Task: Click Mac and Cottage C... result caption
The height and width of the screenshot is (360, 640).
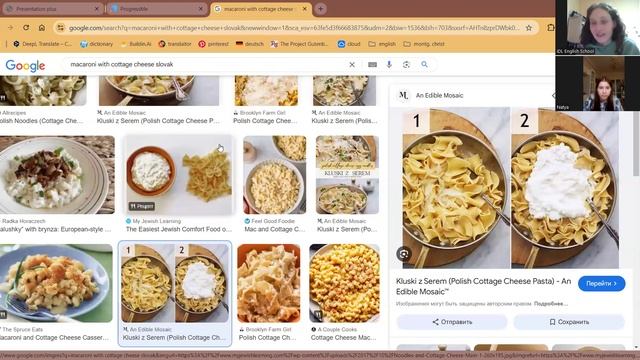Action: coord(275,229)
